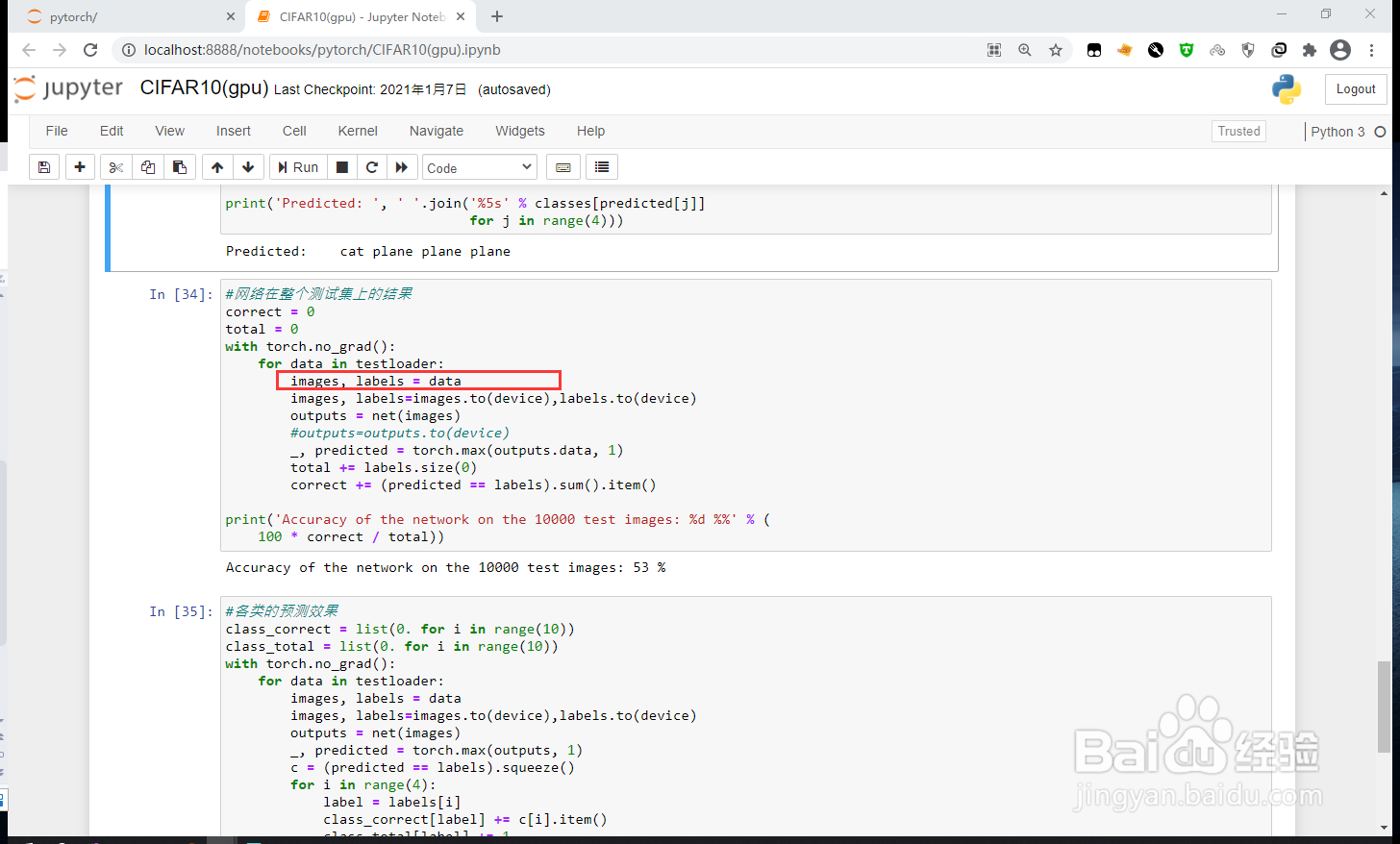This screenshot has width=1400, height=844.
Task: Click 'correct = 0' code line
Action: pos(270,311)
